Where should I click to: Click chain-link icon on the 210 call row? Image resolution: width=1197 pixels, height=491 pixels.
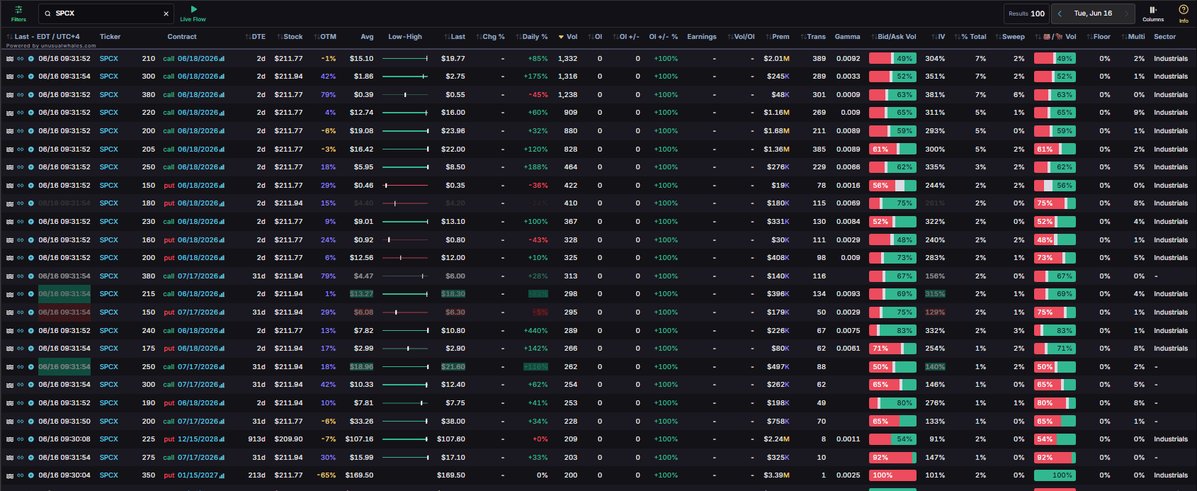[x=21, y=58]
